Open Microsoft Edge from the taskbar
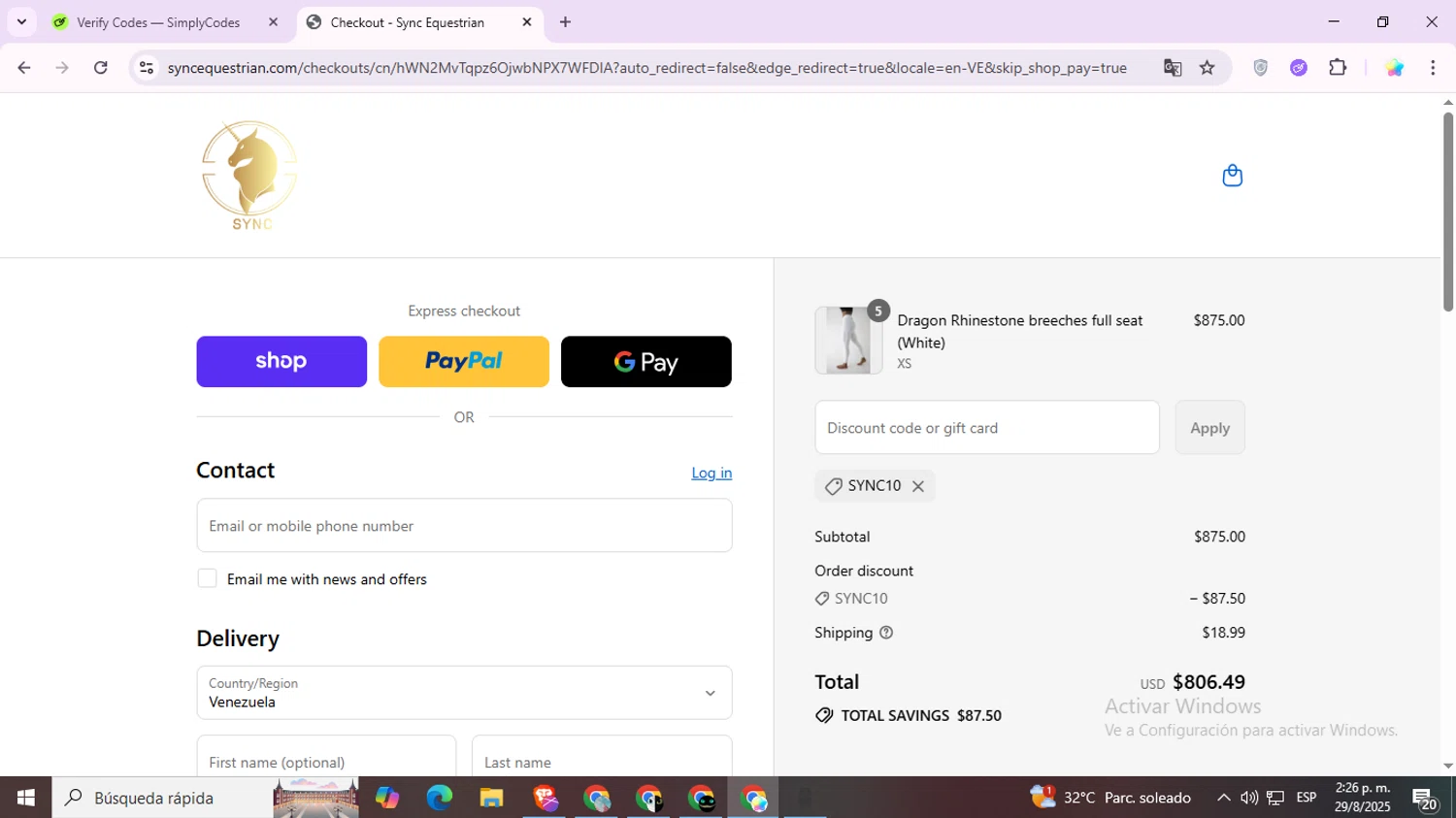The height and width of the screenshot is (818, 1456). coord(439,798)
